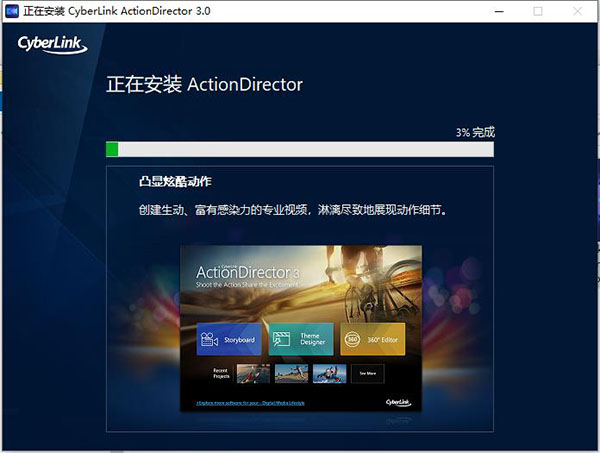Click the small CyberLink logo in preview image
The height and width of the screenshot is (453, 600).
click(398, 402)
